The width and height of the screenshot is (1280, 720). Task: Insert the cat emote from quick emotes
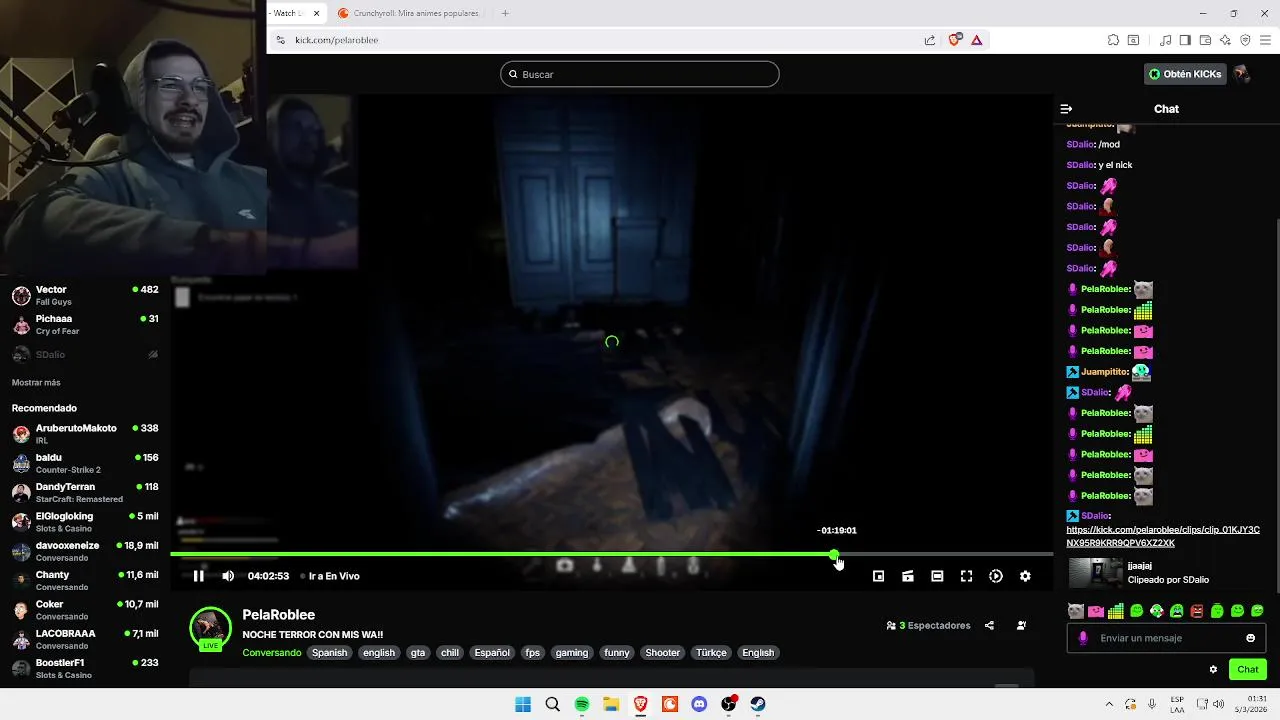[x=1075, y=611]
